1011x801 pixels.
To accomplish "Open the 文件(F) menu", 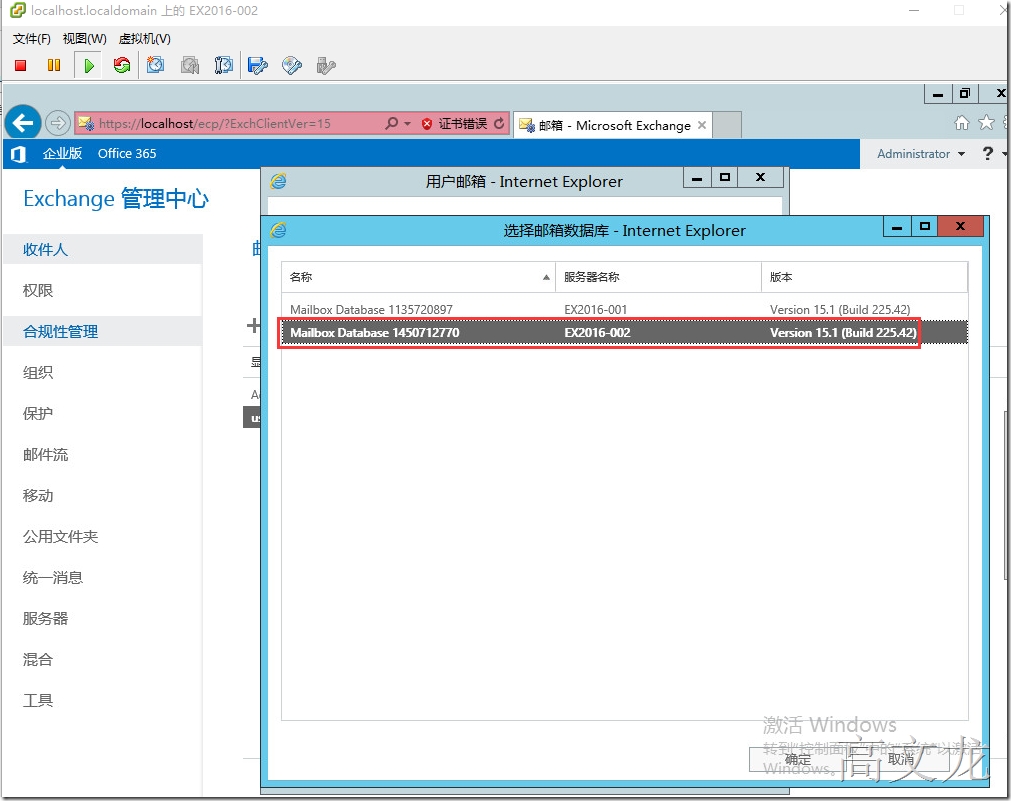I will coord(32,39).
